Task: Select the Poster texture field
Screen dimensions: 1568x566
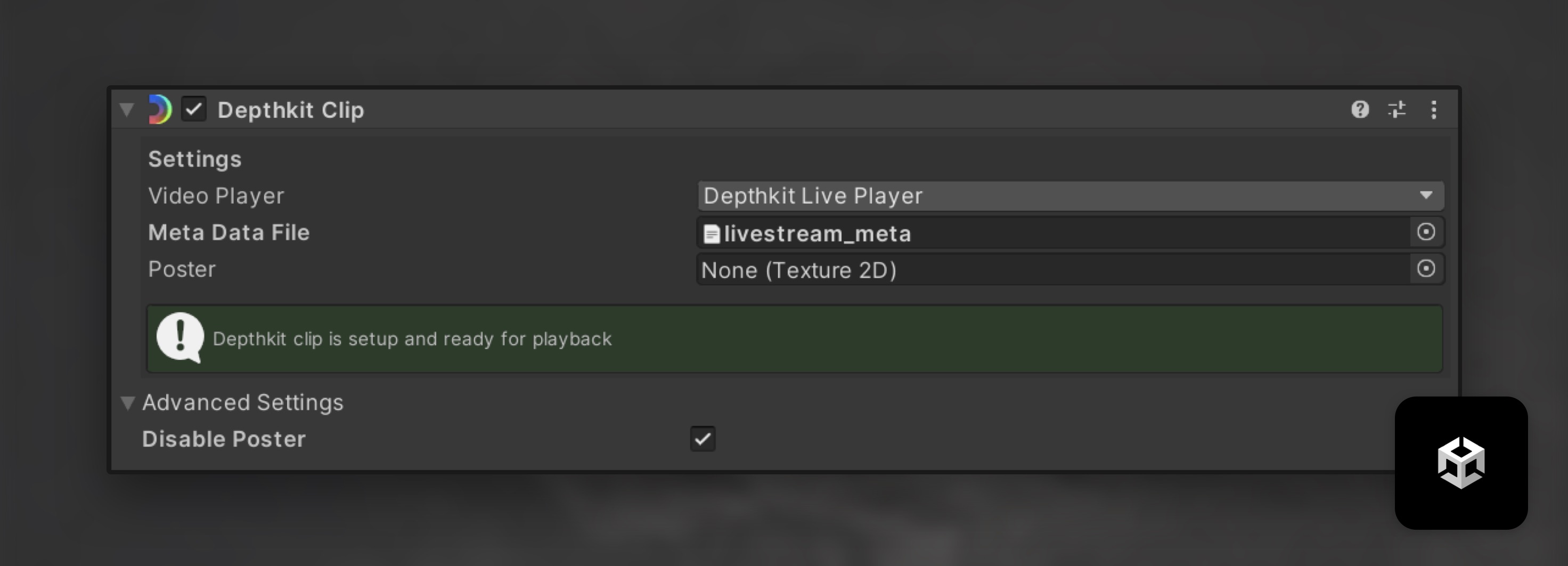Action: pos(1053,270)
